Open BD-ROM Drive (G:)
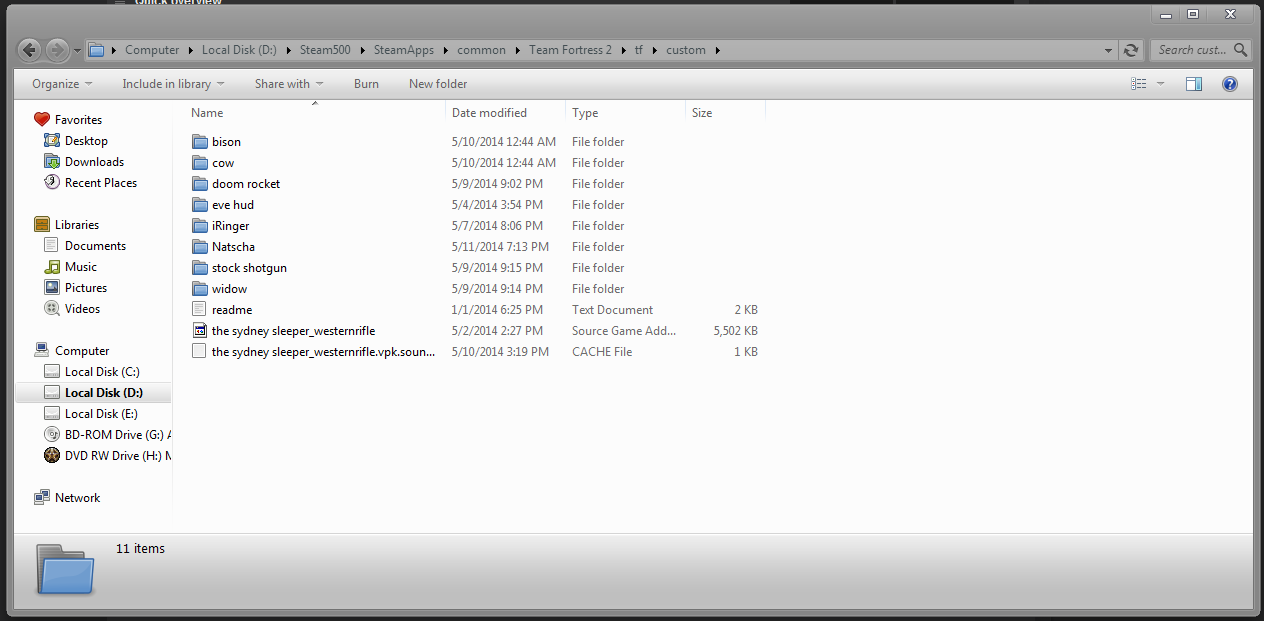1264x621 pixels. point(108,435)
